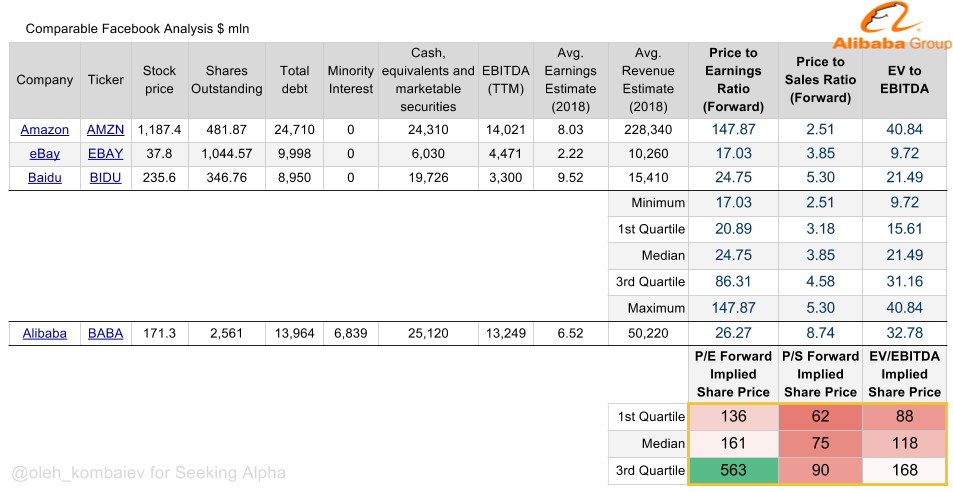The image size is (953, 492).
Task: Select the Total debt header
Action: tap(294, 80)
